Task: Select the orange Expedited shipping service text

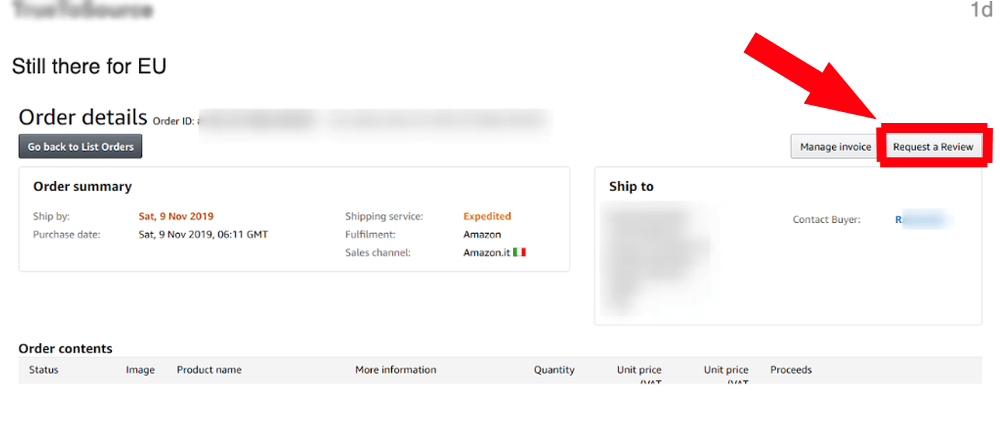Action: [x=487, y=216]
